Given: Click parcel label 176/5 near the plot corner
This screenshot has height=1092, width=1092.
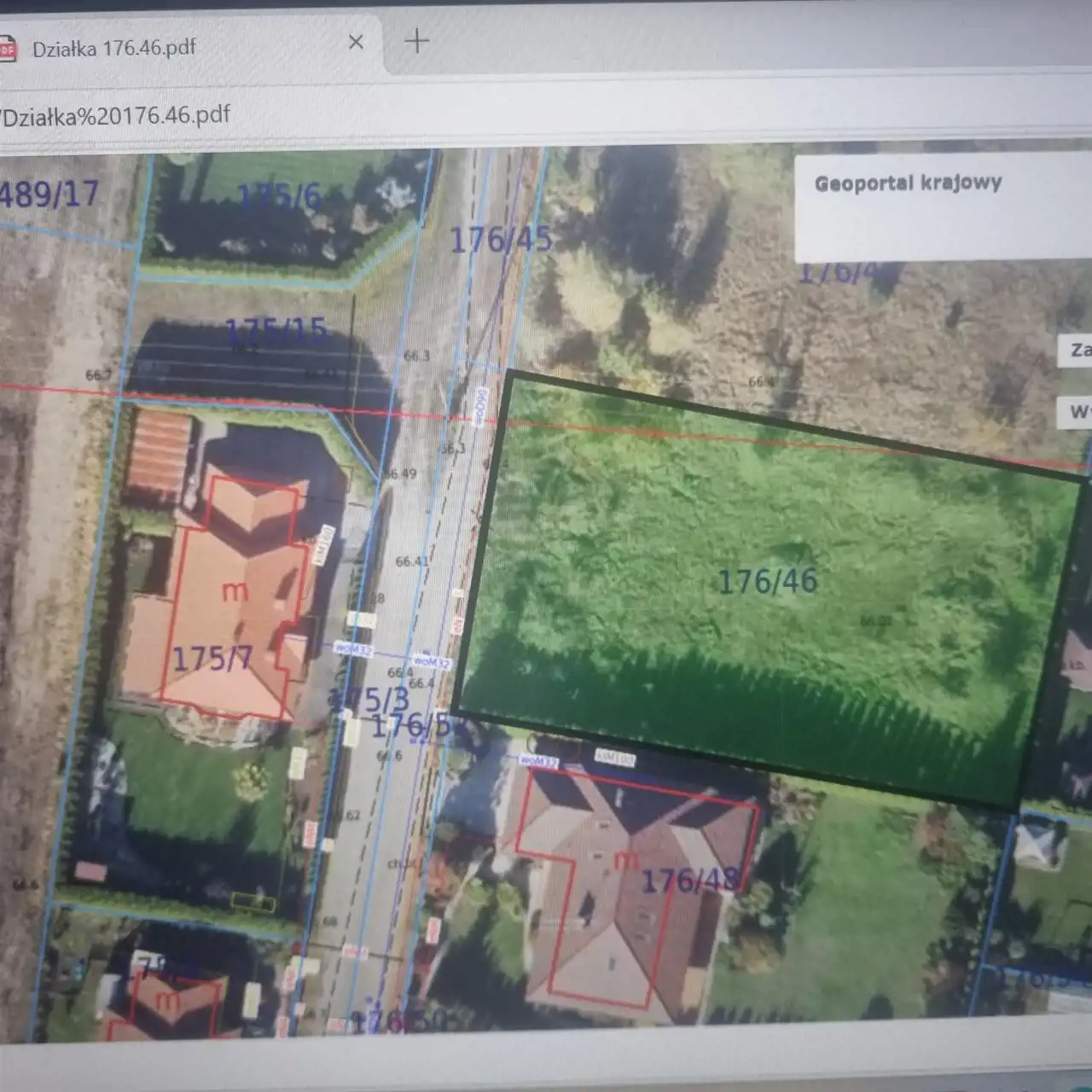Looking at the screenshot, I should coord(410,726).
